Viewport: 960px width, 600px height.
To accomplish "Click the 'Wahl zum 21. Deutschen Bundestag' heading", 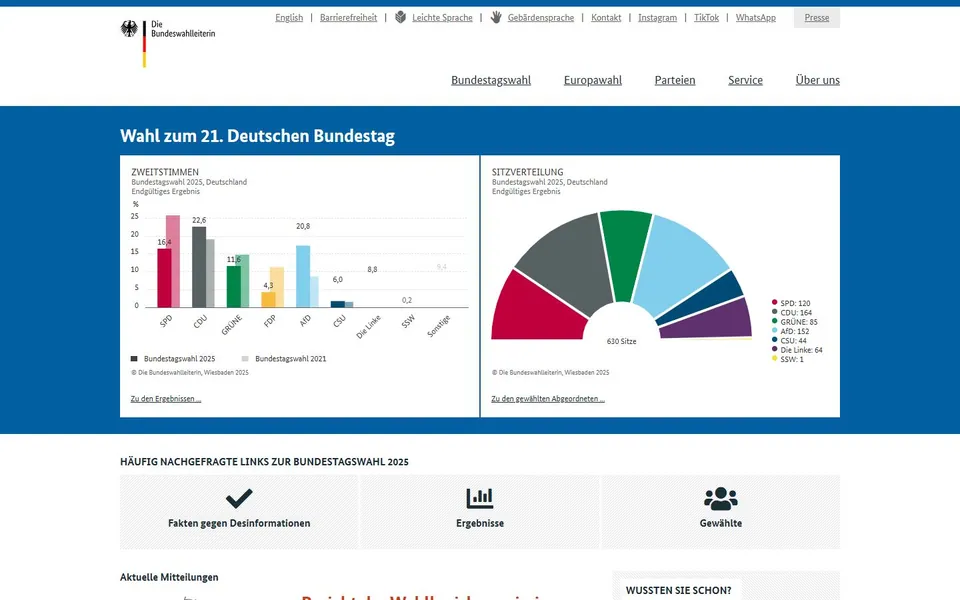I will click(257, 136).
